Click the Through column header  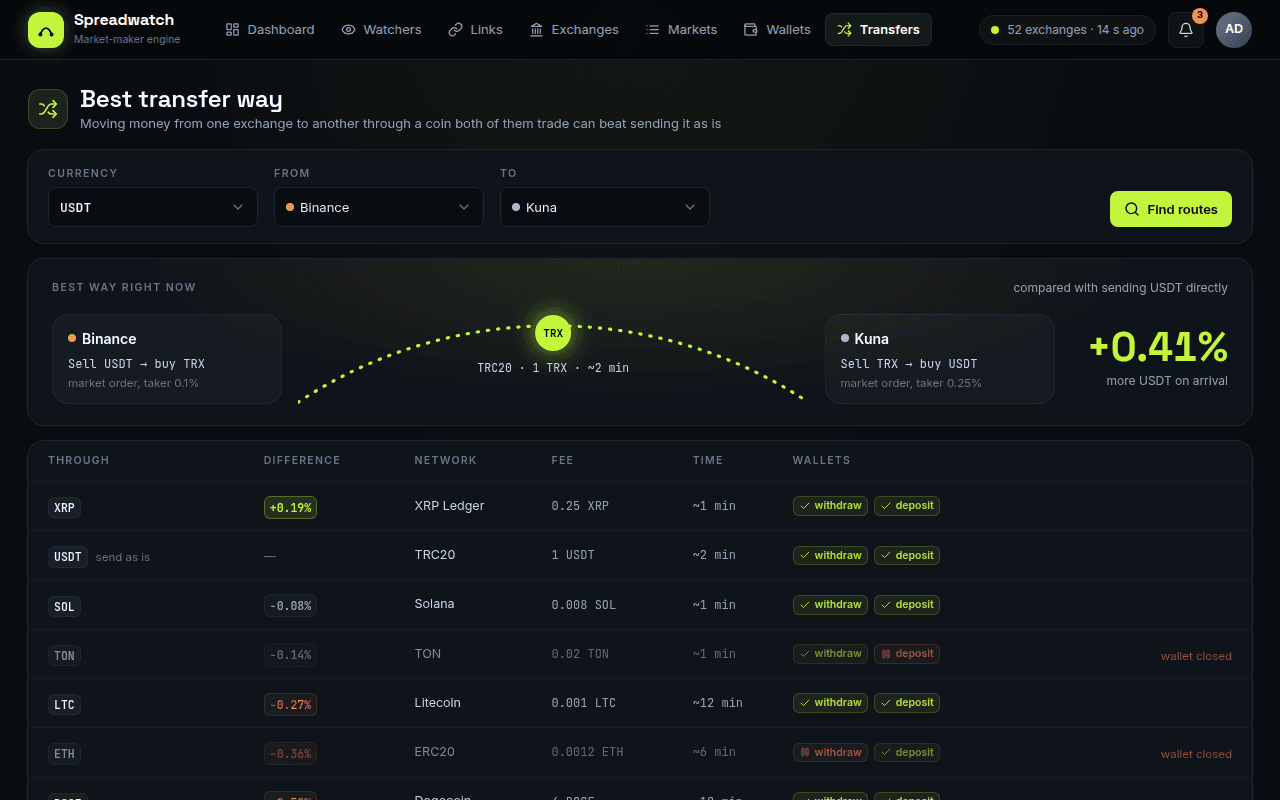79,460
